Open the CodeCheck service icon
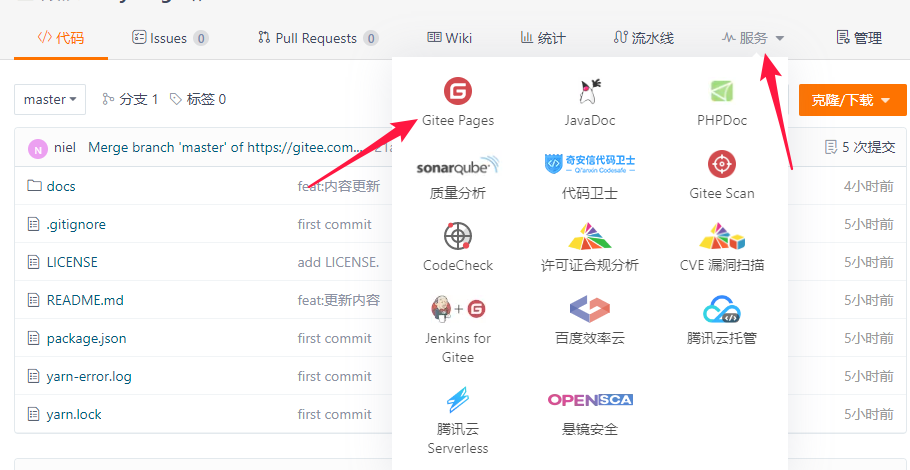 (x=457, y=237)
